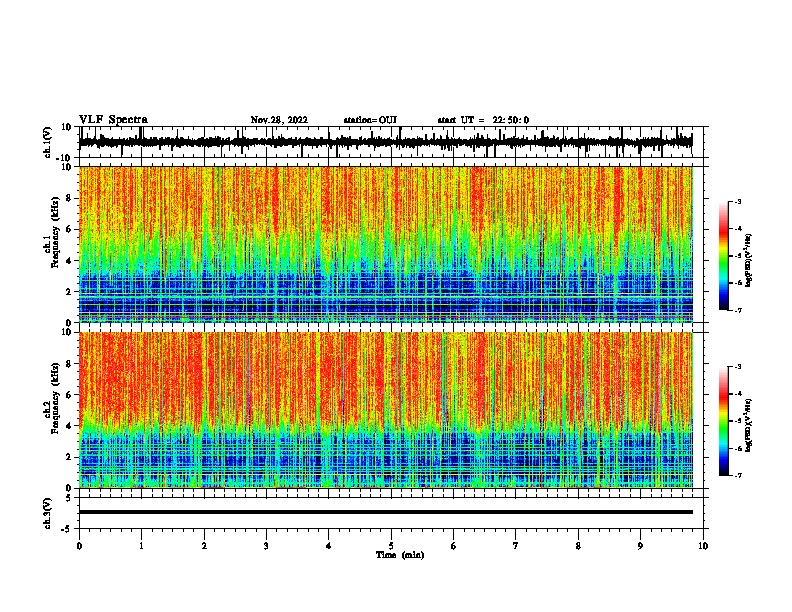Select the "Time (min)" x-axis label

coord(400,555)
